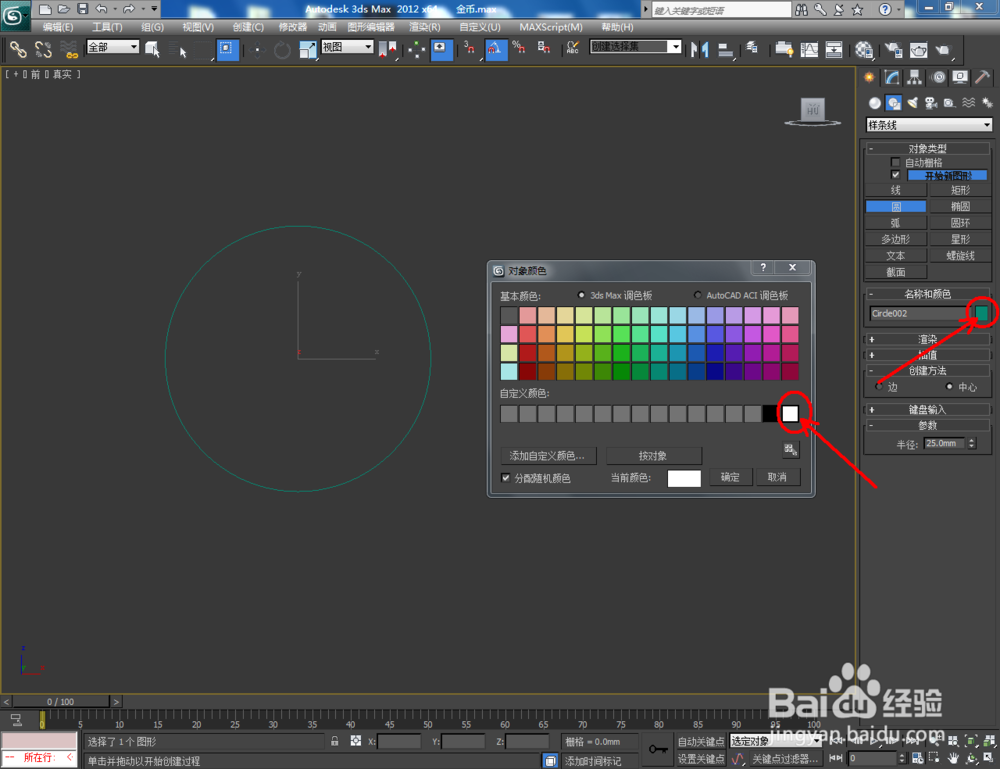
Task: Open the Modify panel tab icon
Action: click(x=891, y=77)
